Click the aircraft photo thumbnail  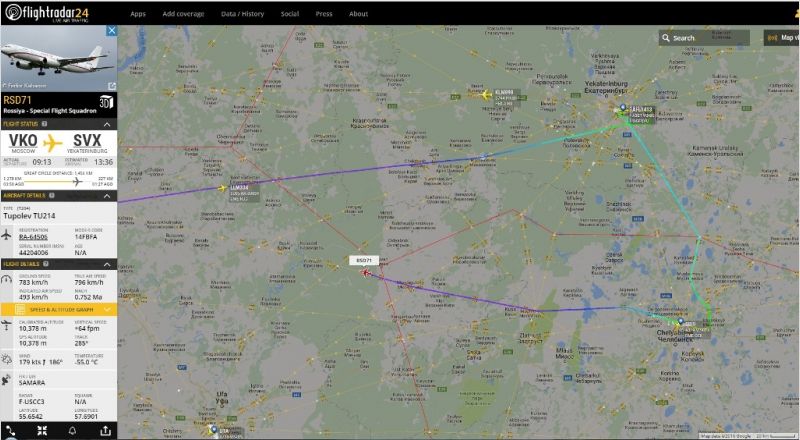click(59, 59)
